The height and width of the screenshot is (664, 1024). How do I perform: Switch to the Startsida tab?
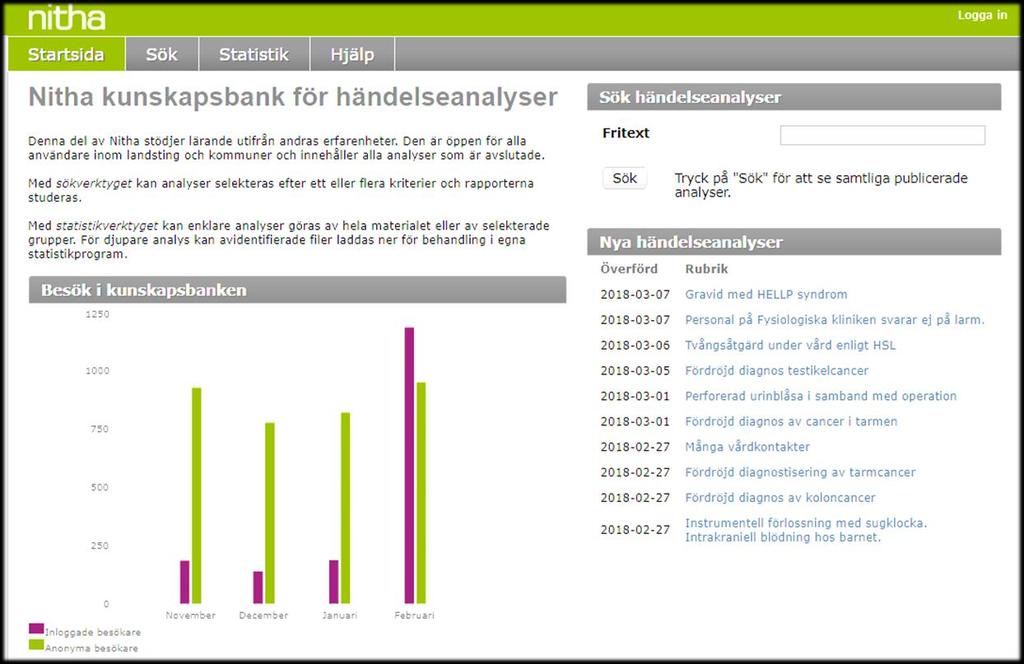(x=66, y=54)
